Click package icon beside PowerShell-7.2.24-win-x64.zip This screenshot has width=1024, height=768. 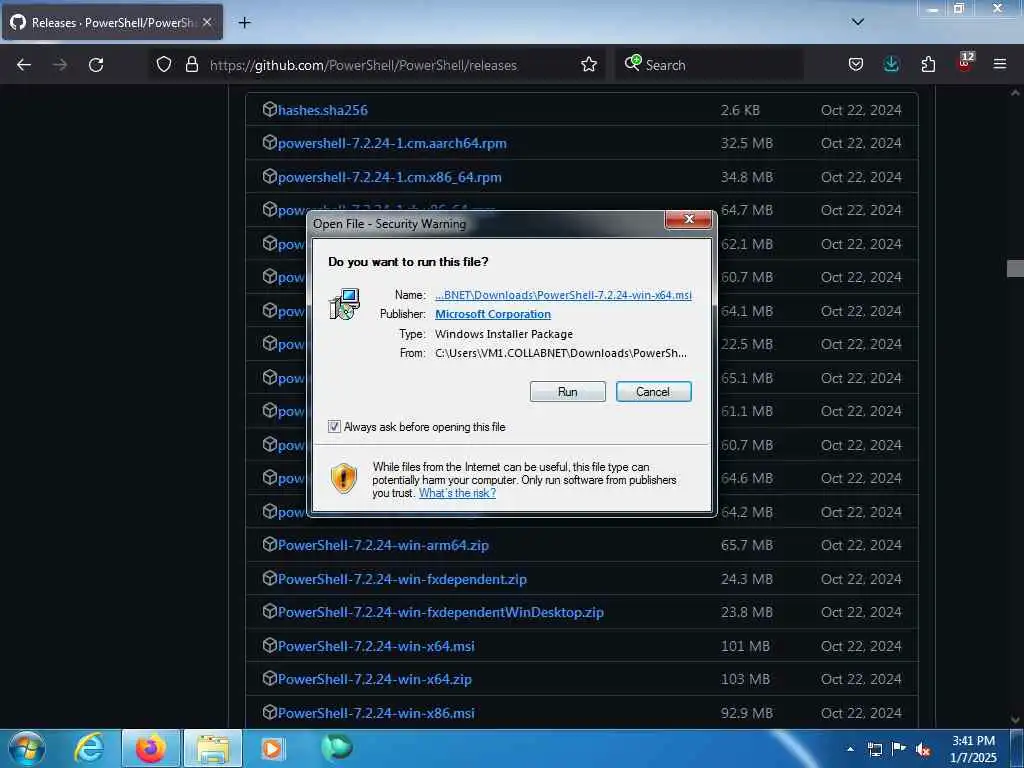270,679
